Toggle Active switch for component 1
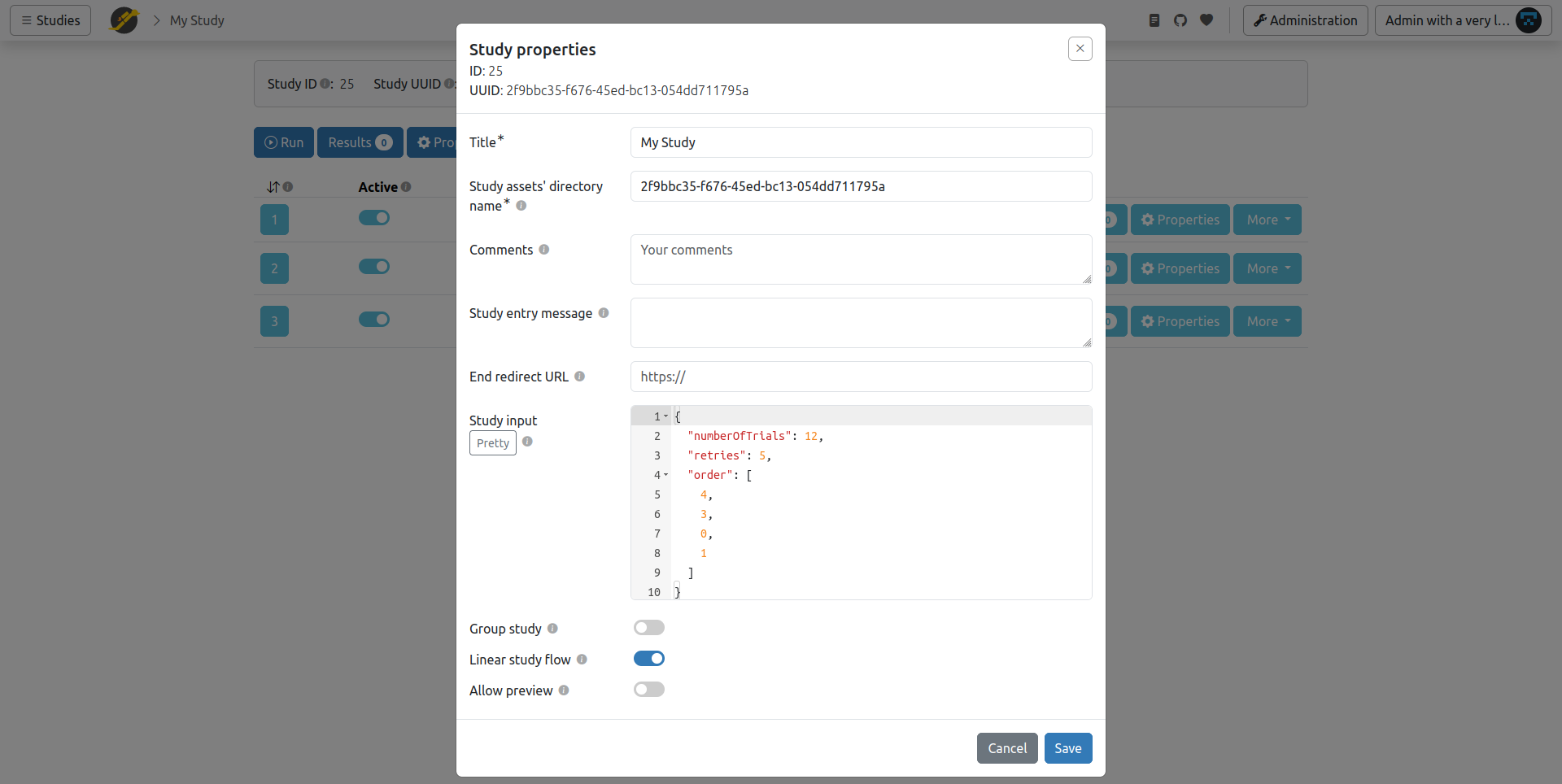This screenshot has width=1562, height=784. [x=374, y=218]
